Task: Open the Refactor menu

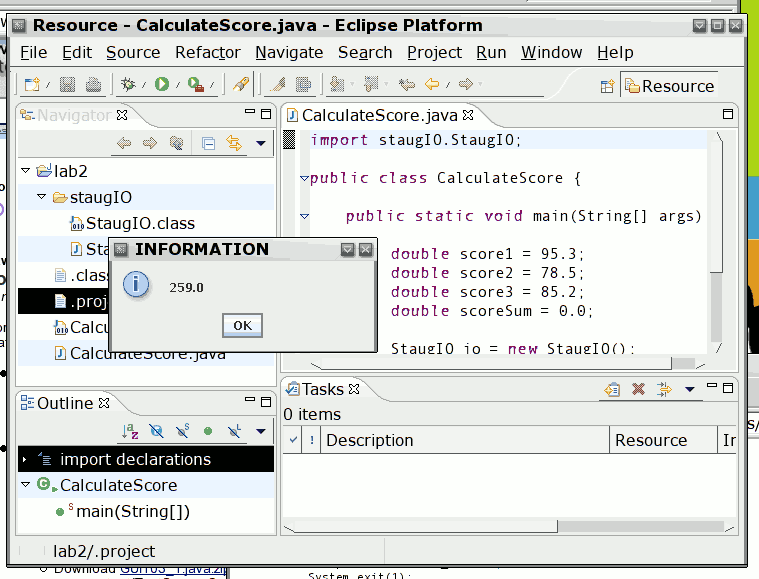Action: point(207,52)
